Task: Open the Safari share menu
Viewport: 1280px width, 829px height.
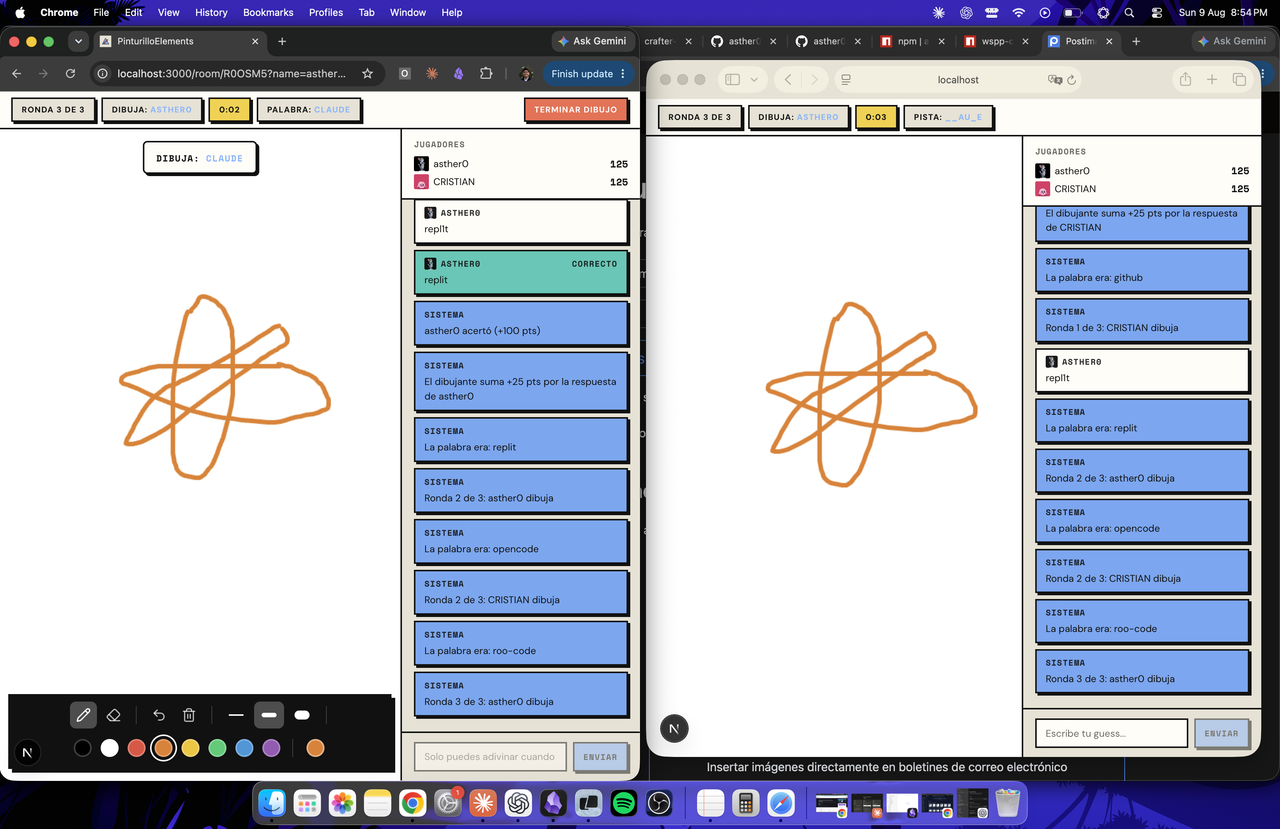Action: tap(1185, 80)
